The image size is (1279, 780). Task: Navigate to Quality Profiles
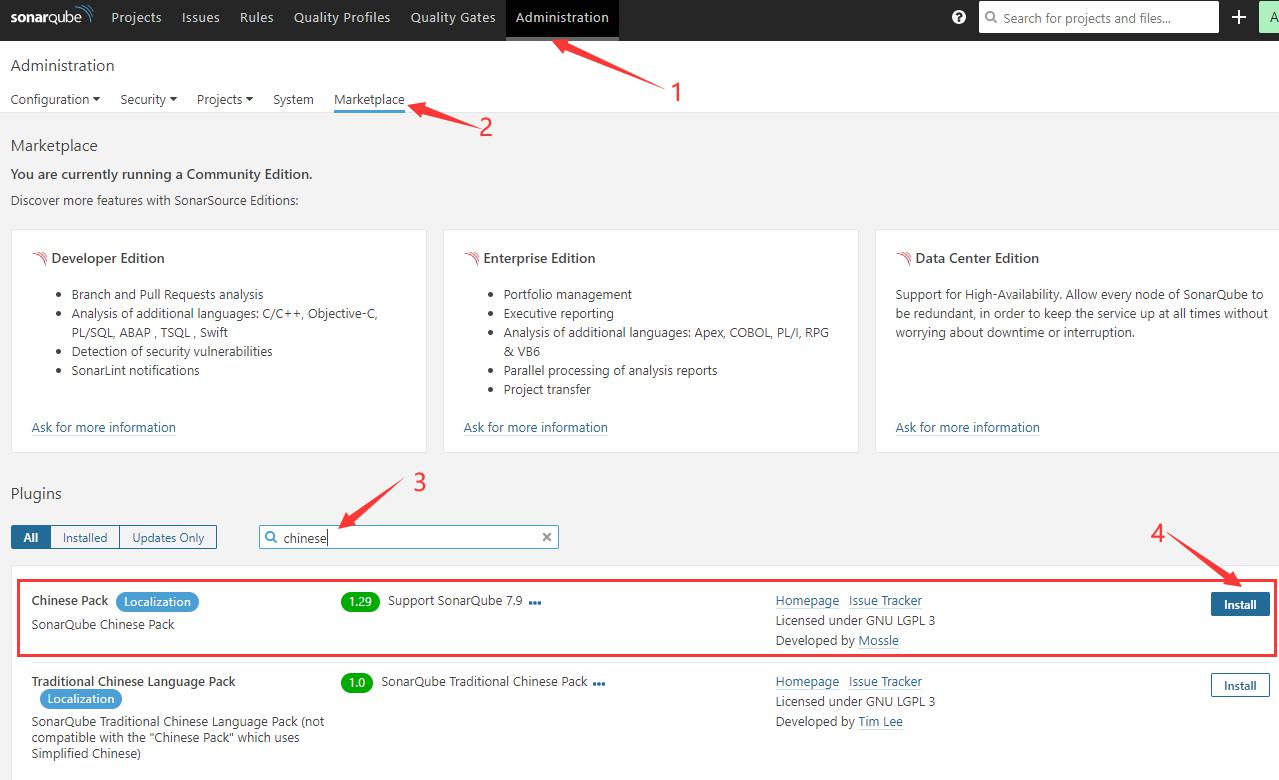(342, 17)
